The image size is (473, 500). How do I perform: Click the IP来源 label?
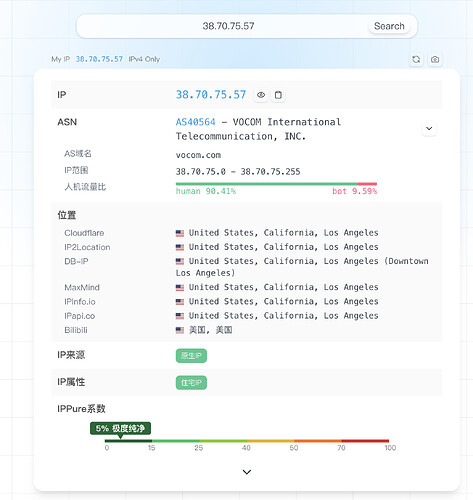point(71,355)
